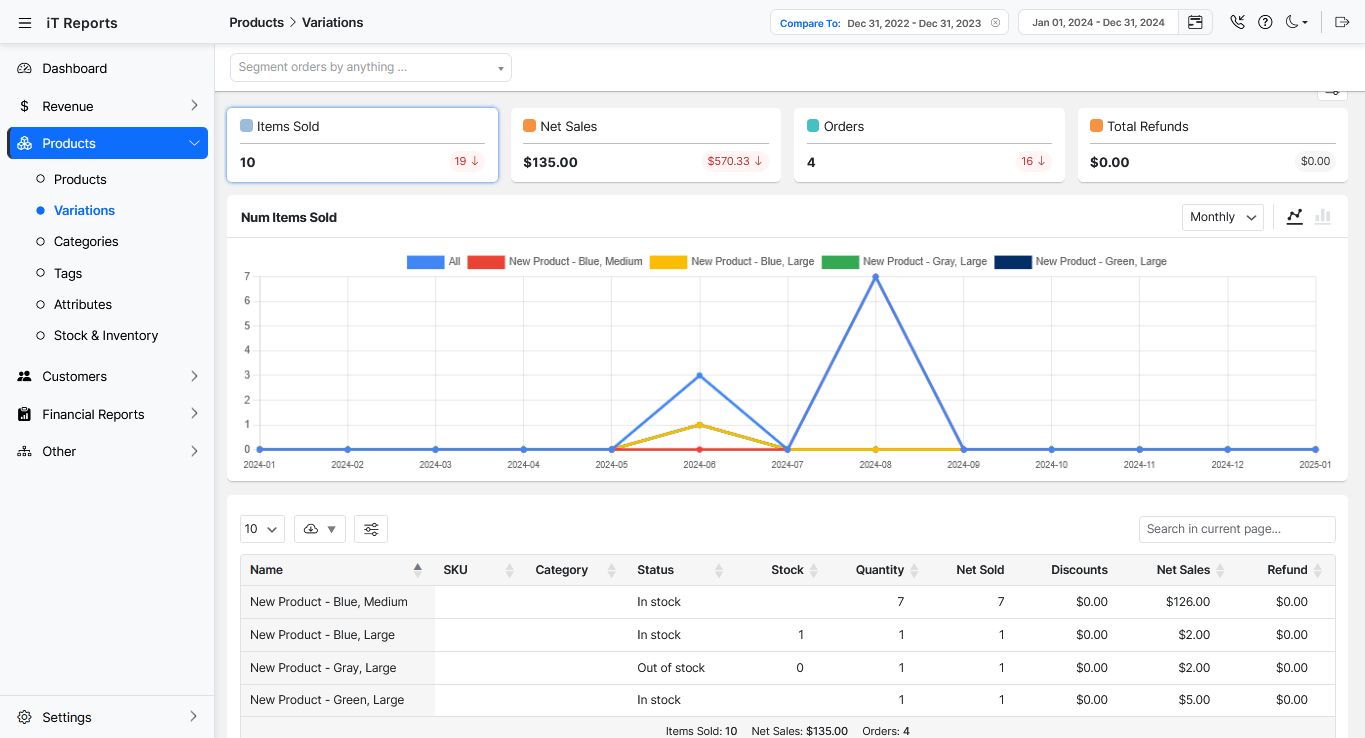Click the logout icon in the header

click(1342, 22)
